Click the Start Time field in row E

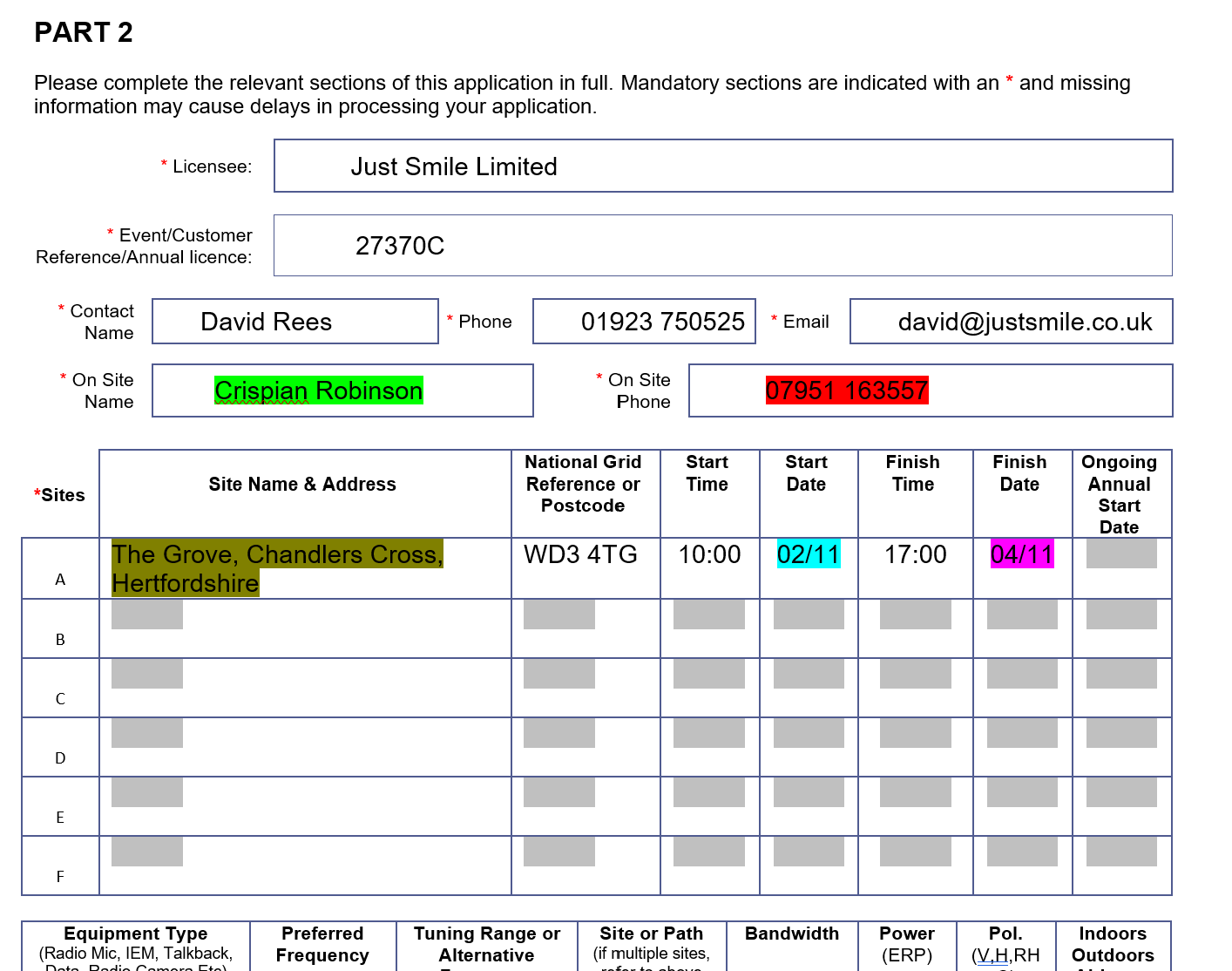pos(709,792)
